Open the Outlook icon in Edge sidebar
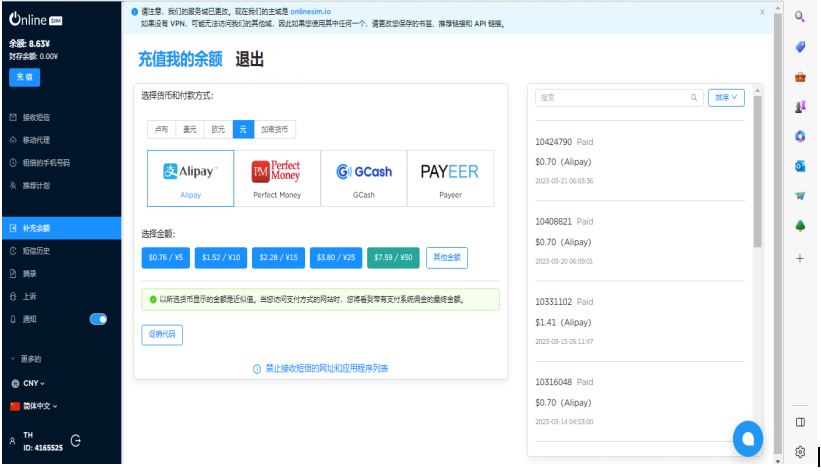 point(800,166)
